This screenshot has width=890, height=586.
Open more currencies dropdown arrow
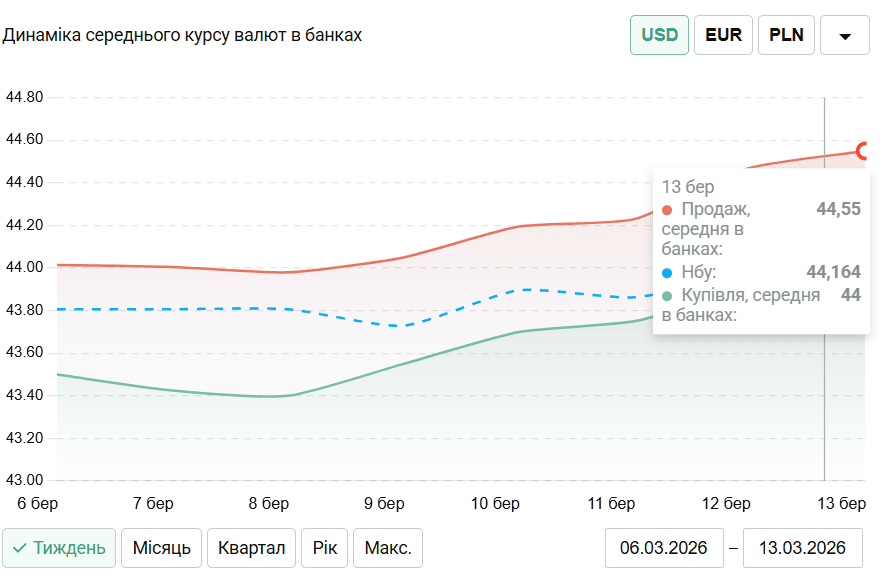pyautogui.click(x=845, y=36)
